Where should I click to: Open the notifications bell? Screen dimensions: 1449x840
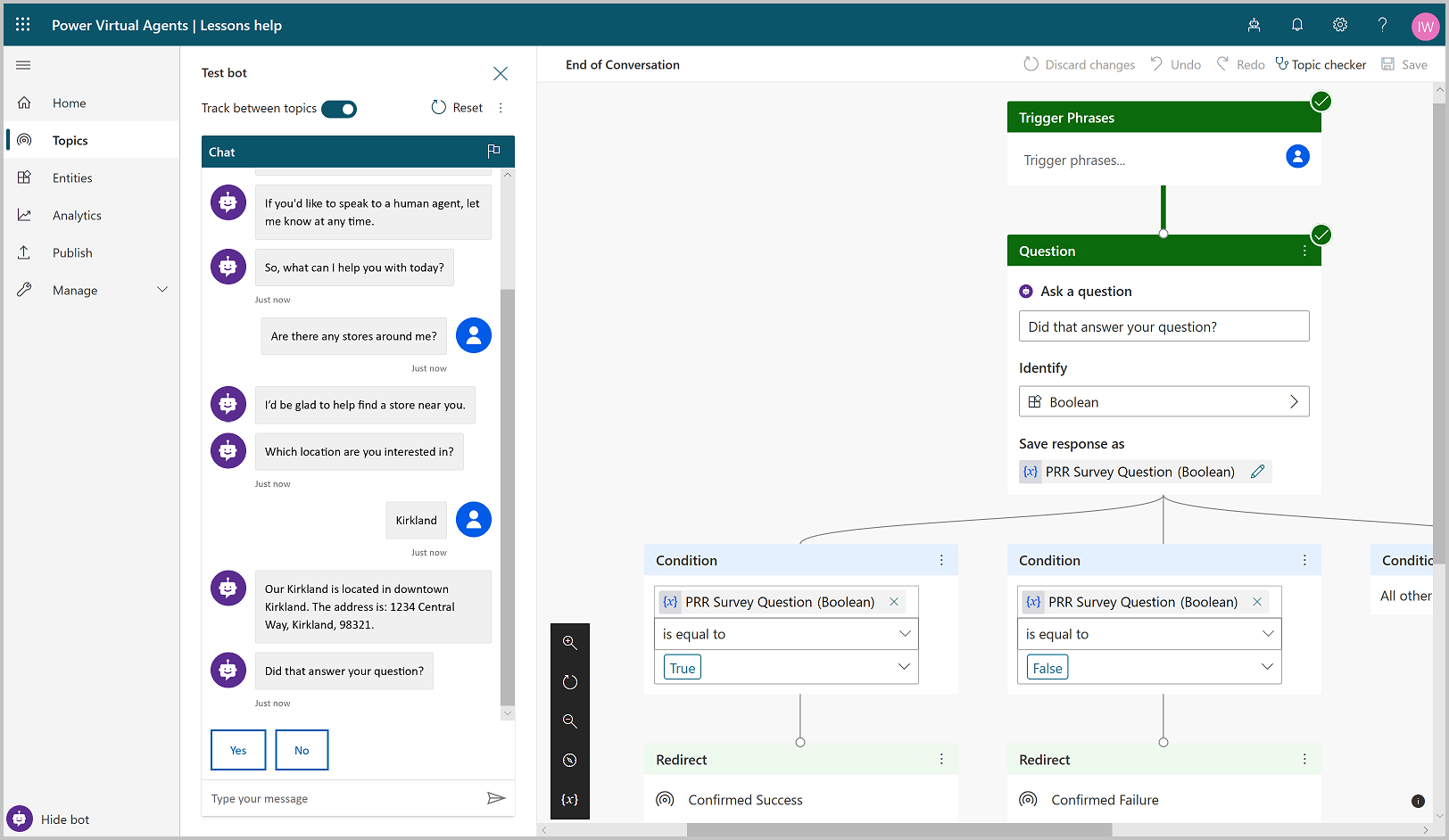tap(1297, 25)
